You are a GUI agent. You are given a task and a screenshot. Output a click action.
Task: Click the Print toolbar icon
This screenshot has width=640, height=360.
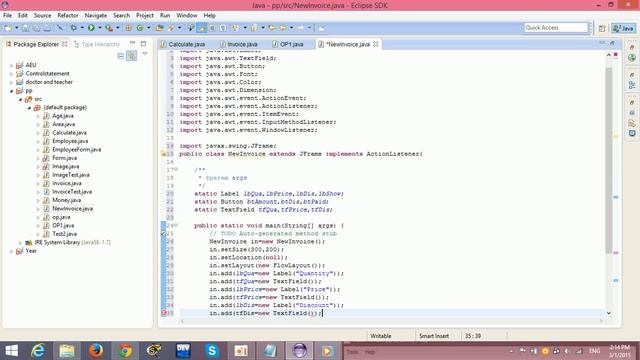(47, 28)
